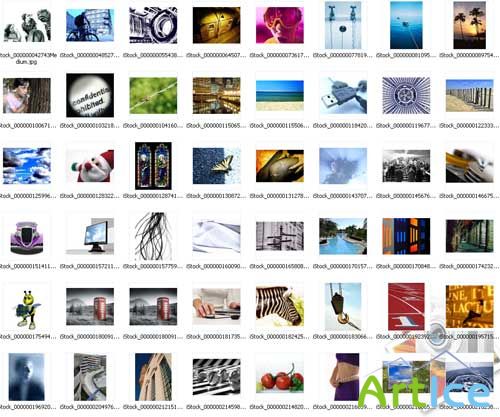Select the computer monitor image thumbnail
This screenshot has width=500, height=417.
(x=90, y=236)
